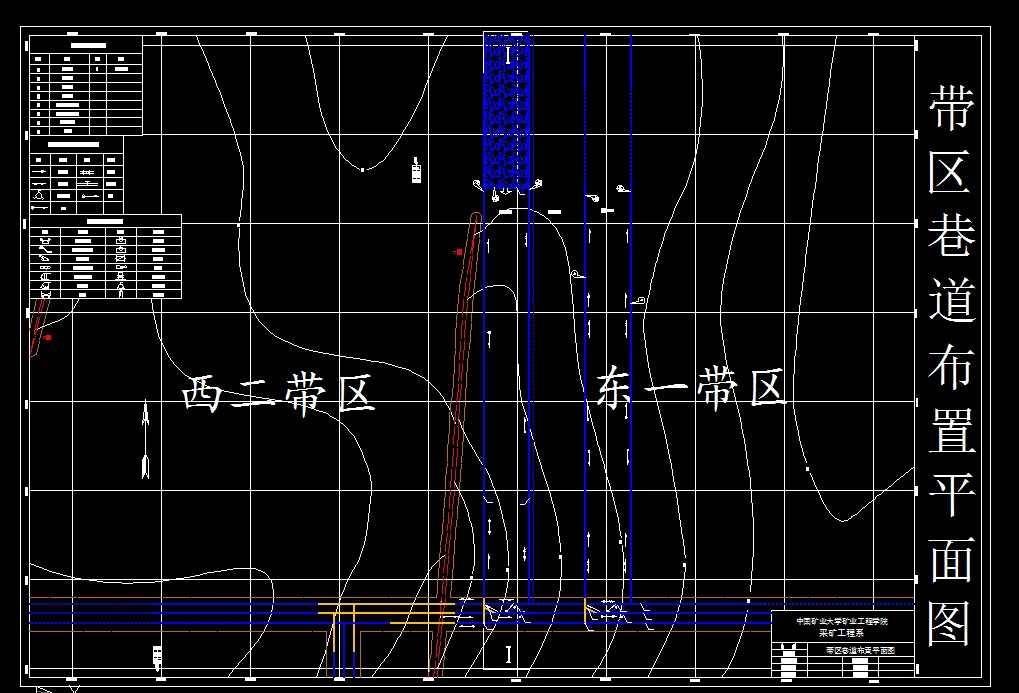Viewport: 1019px width, 693px height.
Task: Select the 采矿工程系 text in the title block
Action: [843, 632]
